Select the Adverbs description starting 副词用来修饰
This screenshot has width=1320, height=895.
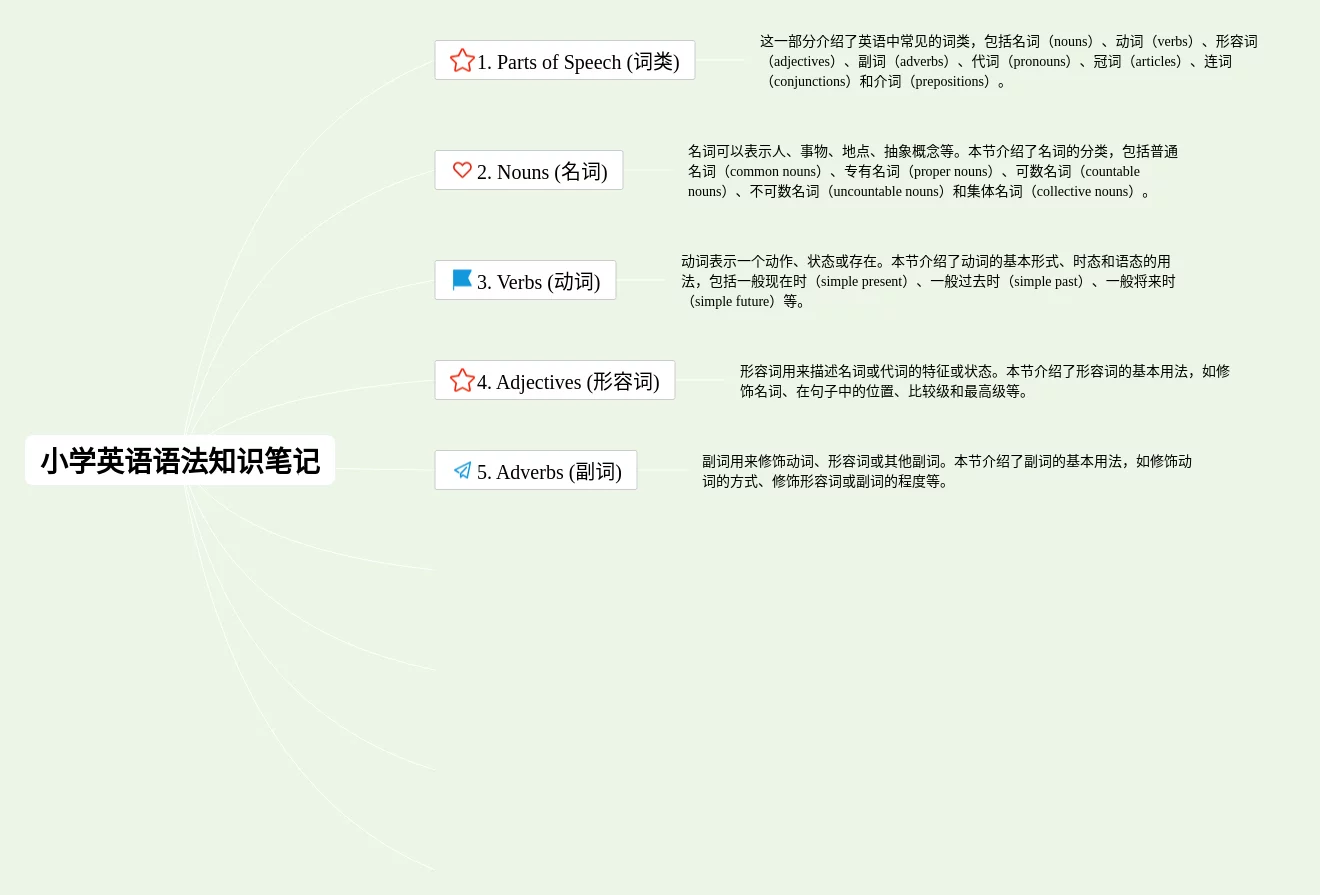click(x=946, y=471)
